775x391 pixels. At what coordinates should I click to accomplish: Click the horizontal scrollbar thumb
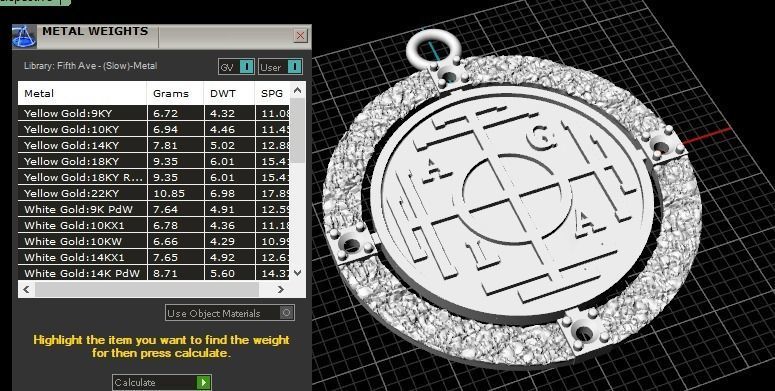146,289
